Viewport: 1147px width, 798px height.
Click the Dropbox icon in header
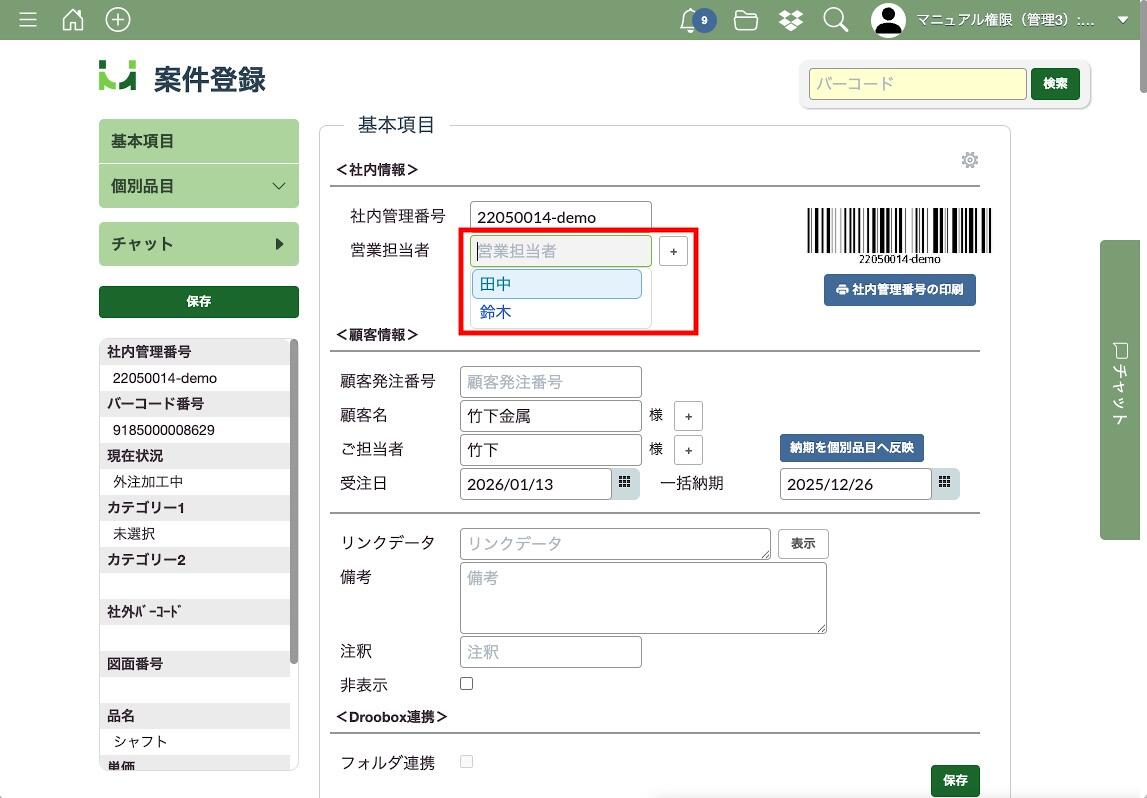791,20
